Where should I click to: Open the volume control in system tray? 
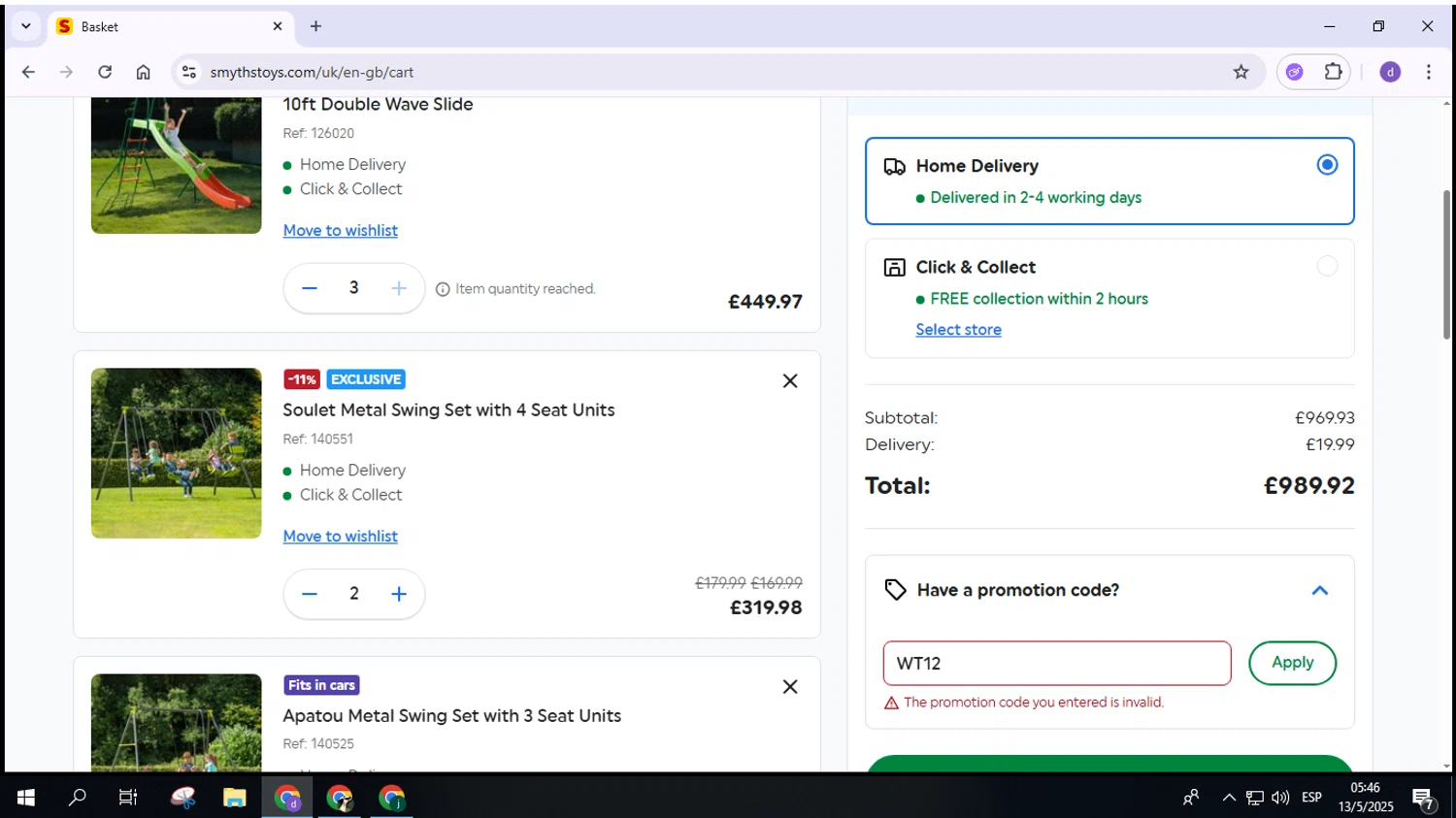point(1280,798)
